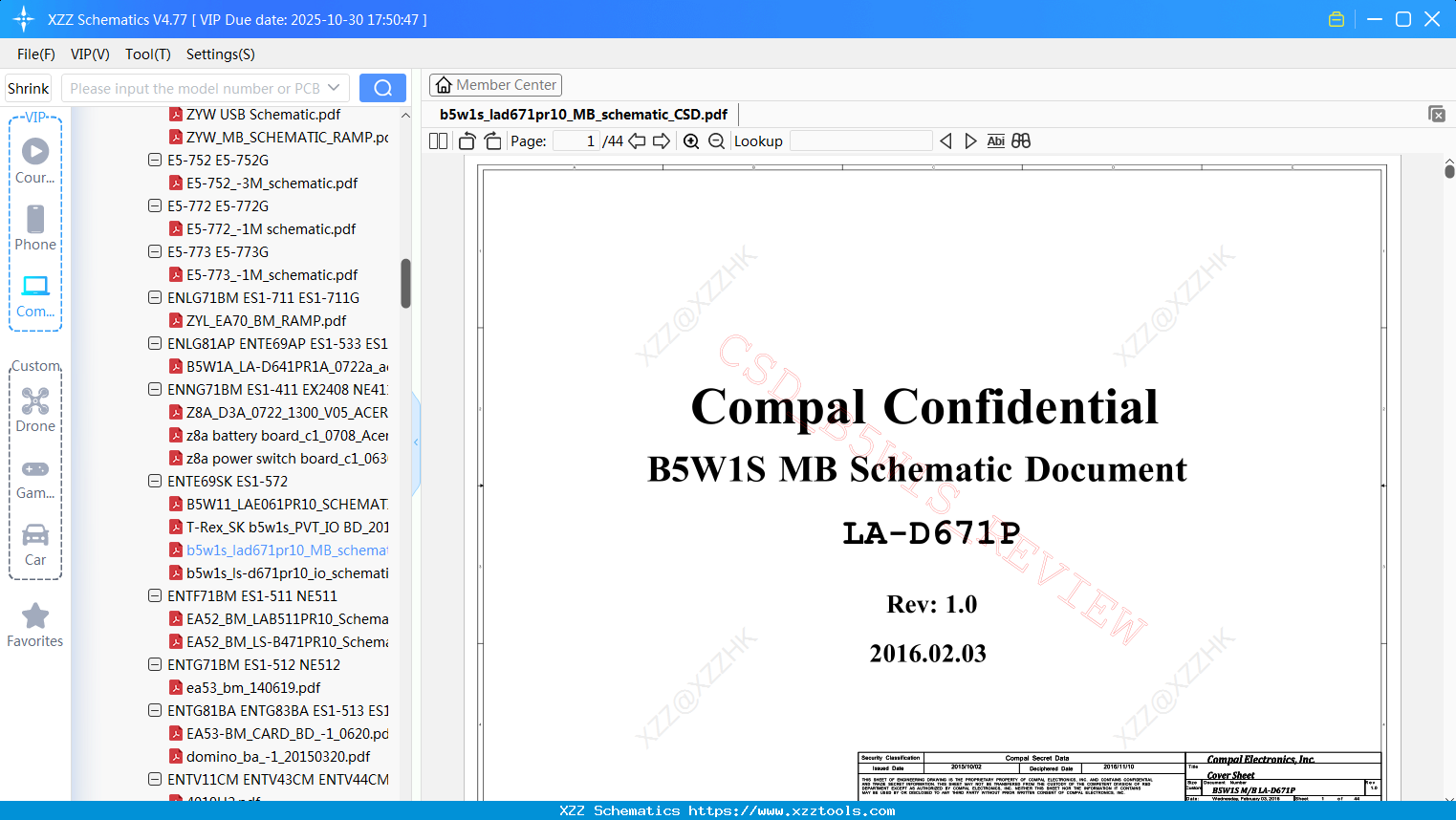Click the file tree vertical scrollbar thumb
The width and height of the screenshot is (1456, 820).
pos(405,284)
